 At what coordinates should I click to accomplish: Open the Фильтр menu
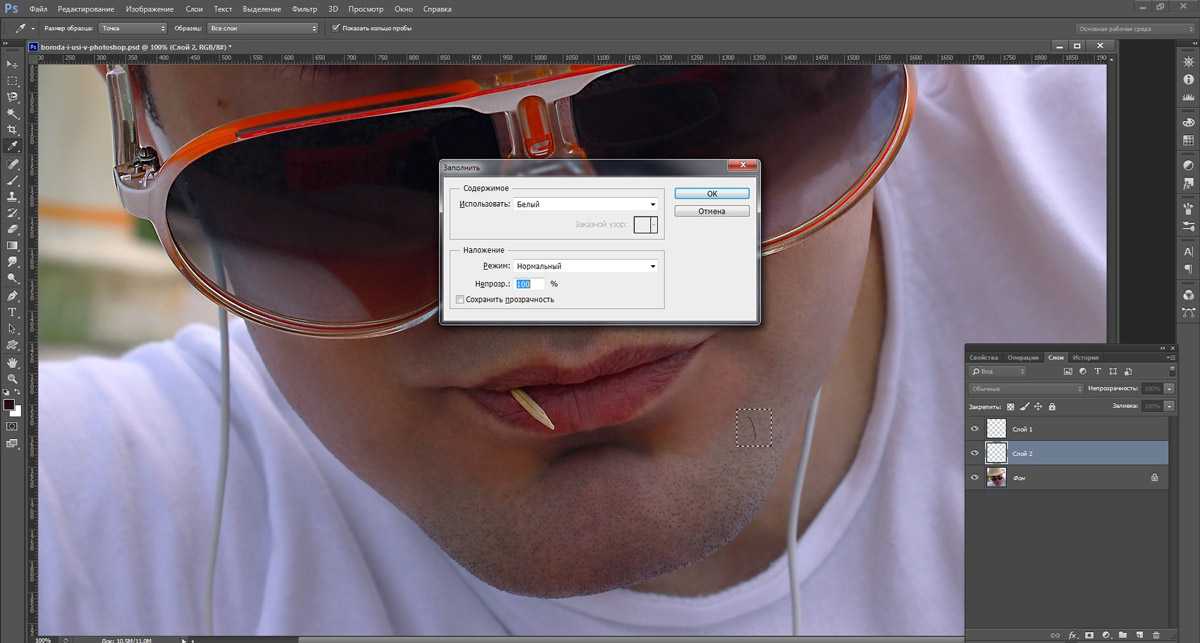304,8
